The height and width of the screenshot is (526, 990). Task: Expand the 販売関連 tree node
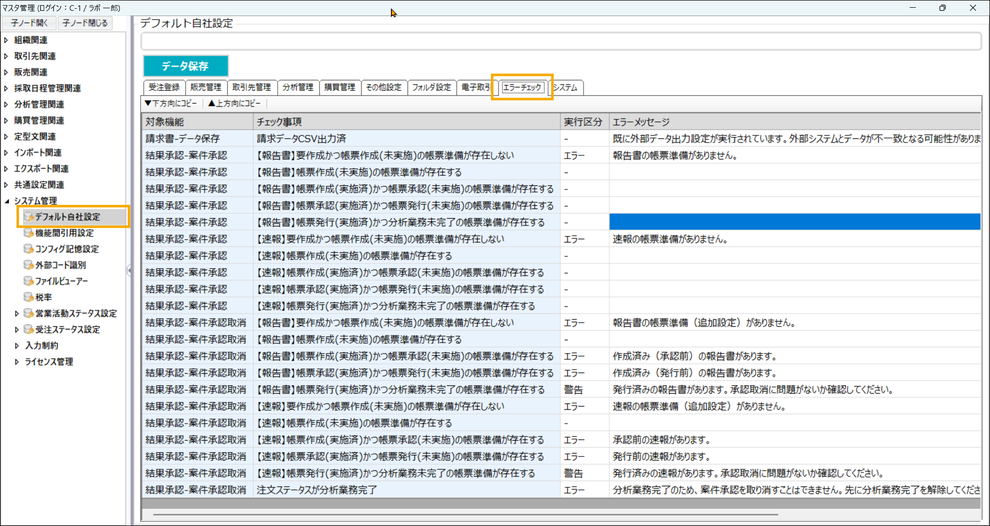click(x=6, y=72)
